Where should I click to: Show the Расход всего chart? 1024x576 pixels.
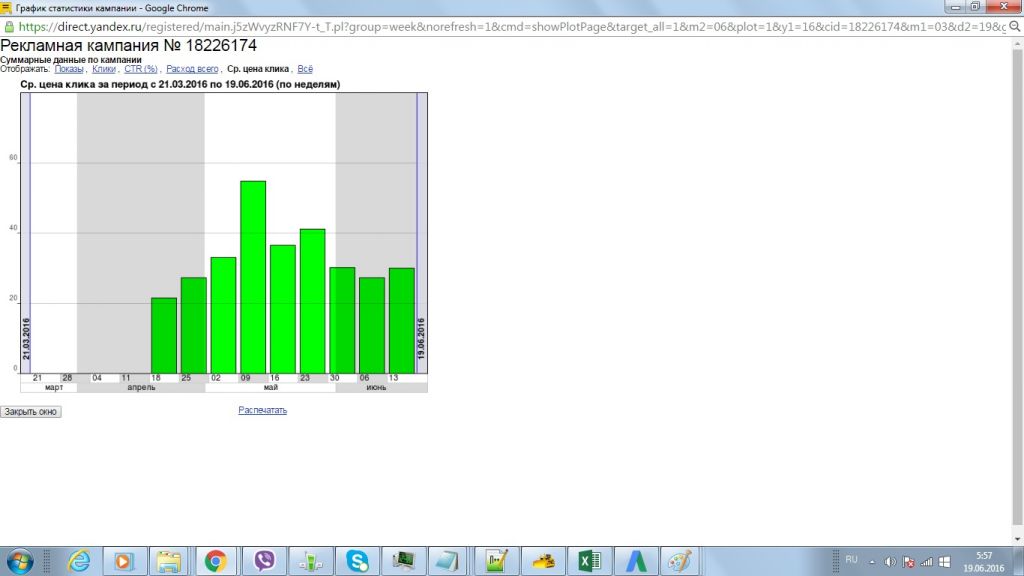[x=192, y=69]
